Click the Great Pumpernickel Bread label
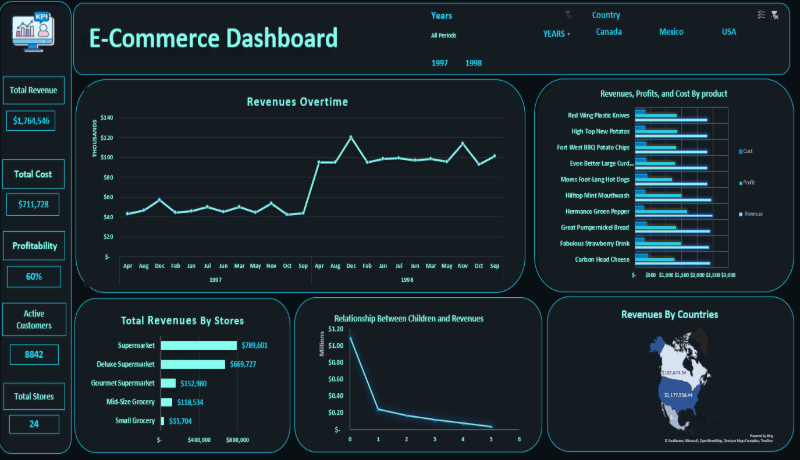The height and width of the screenshot is (460, 800). coord(595,227)
